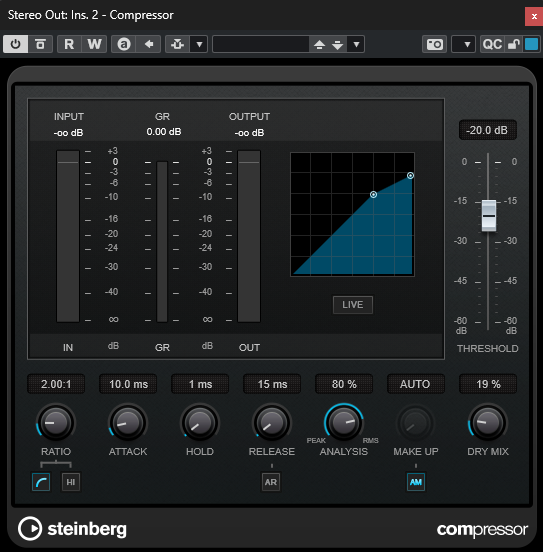
Task: Click the input level meter
Action: pyautogui.click(x=68, y=236)
